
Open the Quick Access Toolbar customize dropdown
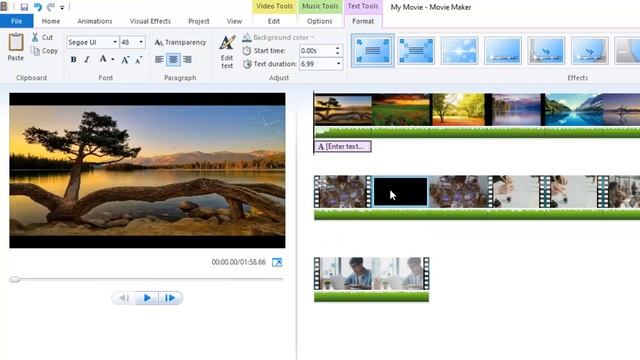(x=62, y=7)
